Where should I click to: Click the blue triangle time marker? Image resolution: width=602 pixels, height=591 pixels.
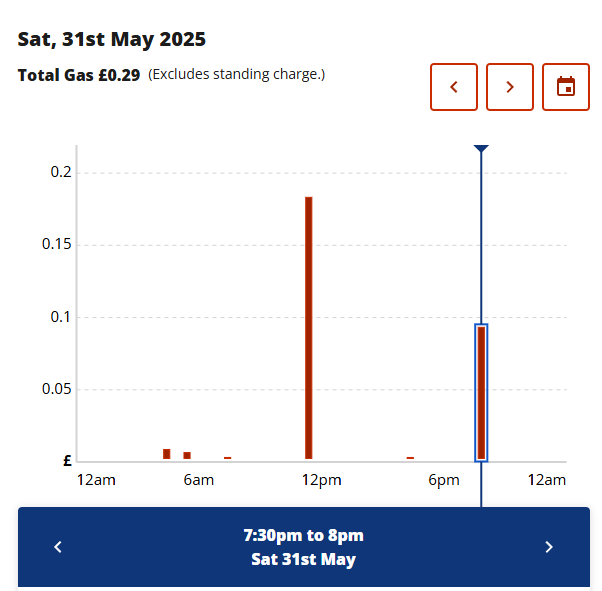[481, 148]
